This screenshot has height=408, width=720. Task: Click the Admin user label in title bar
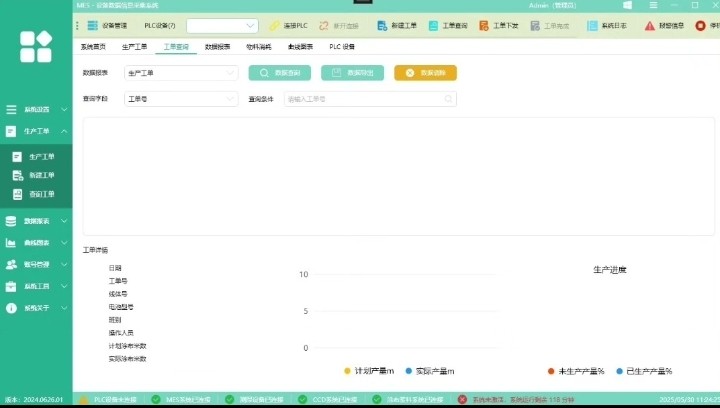(x=552, y=5)
